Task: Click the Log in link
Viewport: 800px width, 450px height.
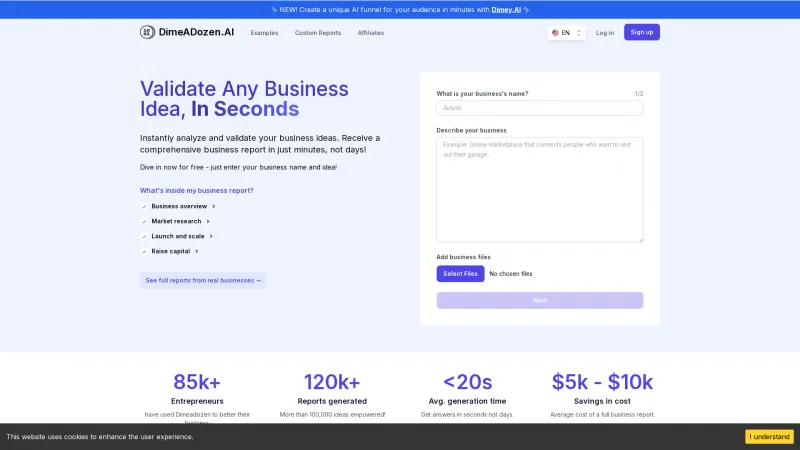Action: coord(605,33)
